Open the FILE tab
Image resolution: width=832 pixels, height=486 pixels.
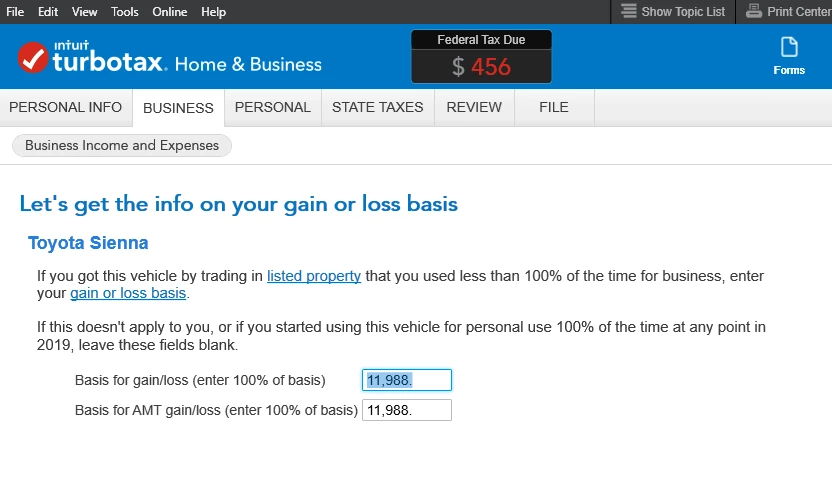[x=554, y=108]
